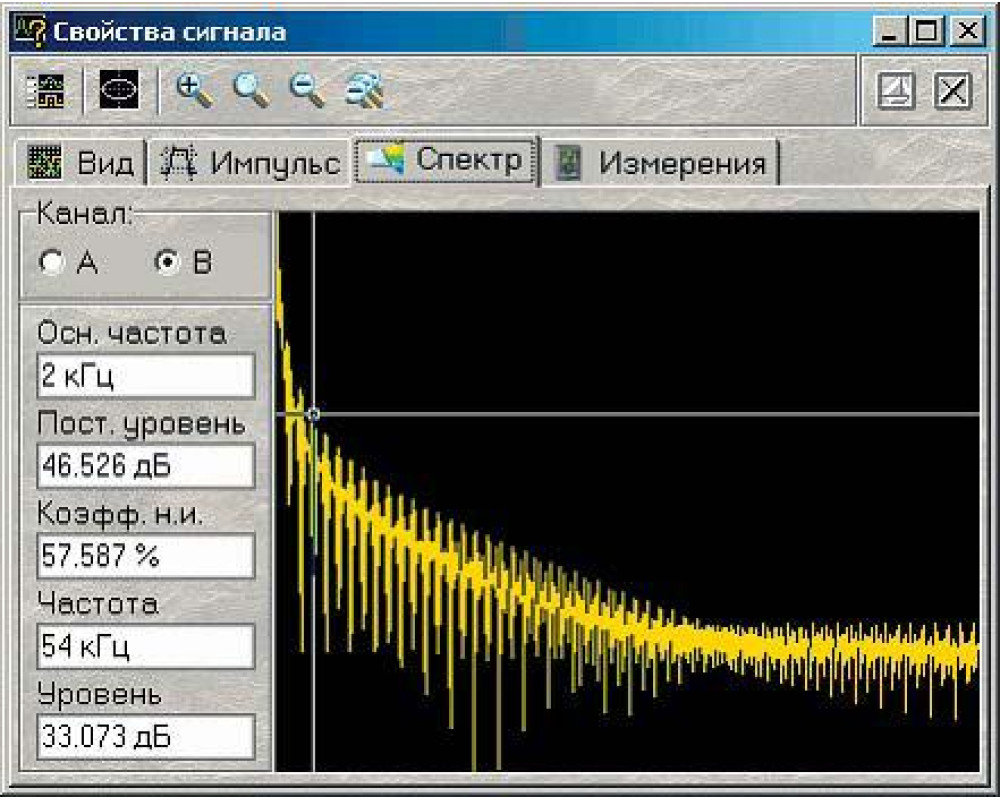This screenshot has height=800, width=1000.
Task: Click the plain magnifier zoom icon
Action: [251, 91]
